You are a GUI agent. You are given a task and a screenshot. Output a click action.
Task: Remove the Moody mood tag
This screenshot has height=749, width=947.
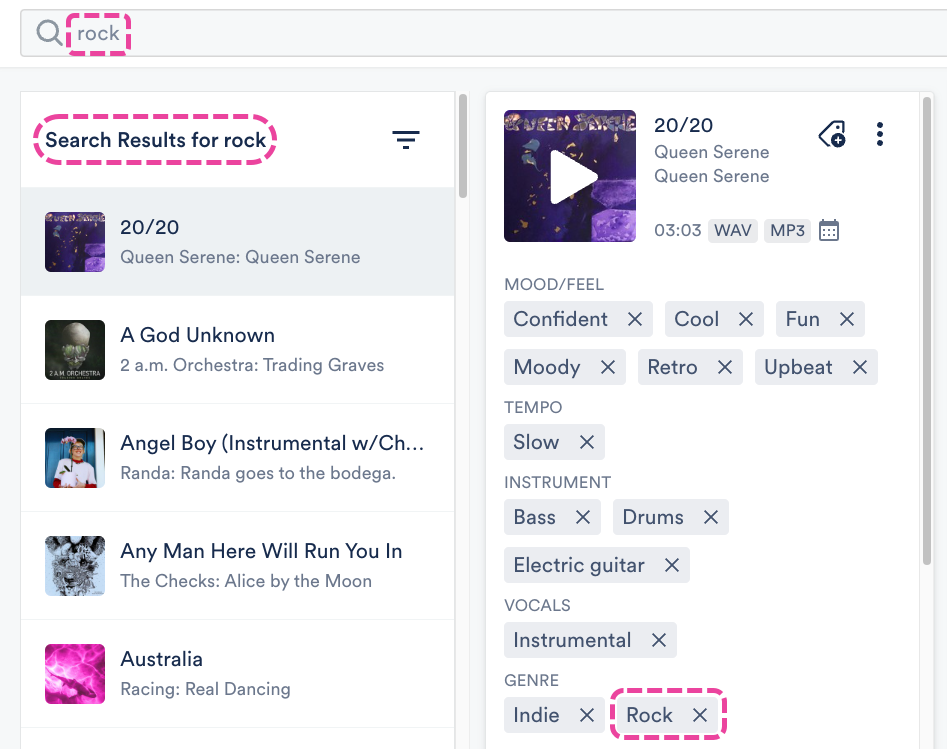[x=608, y=367]
